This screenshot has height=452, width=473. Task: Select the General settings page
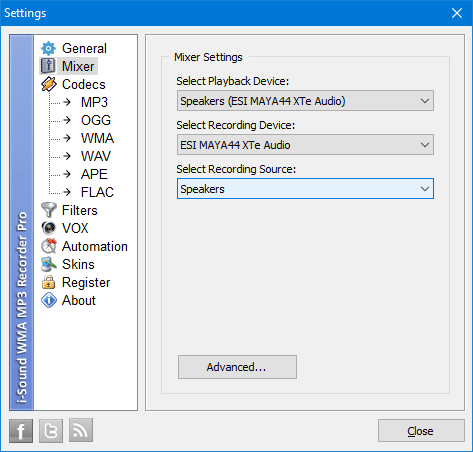pyautogui.click(x=84, y=49)
